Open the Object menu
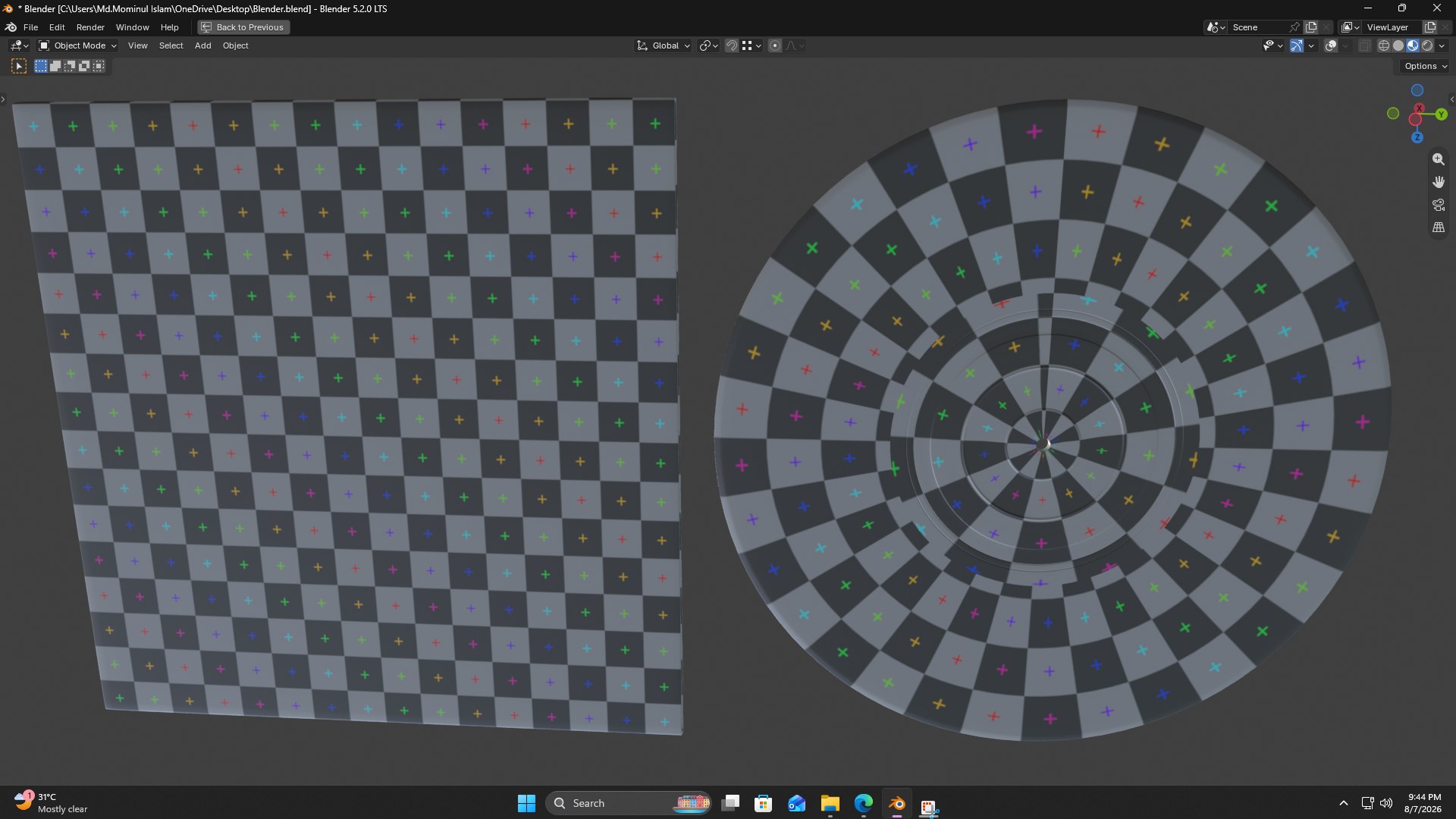 click(235, 46)
